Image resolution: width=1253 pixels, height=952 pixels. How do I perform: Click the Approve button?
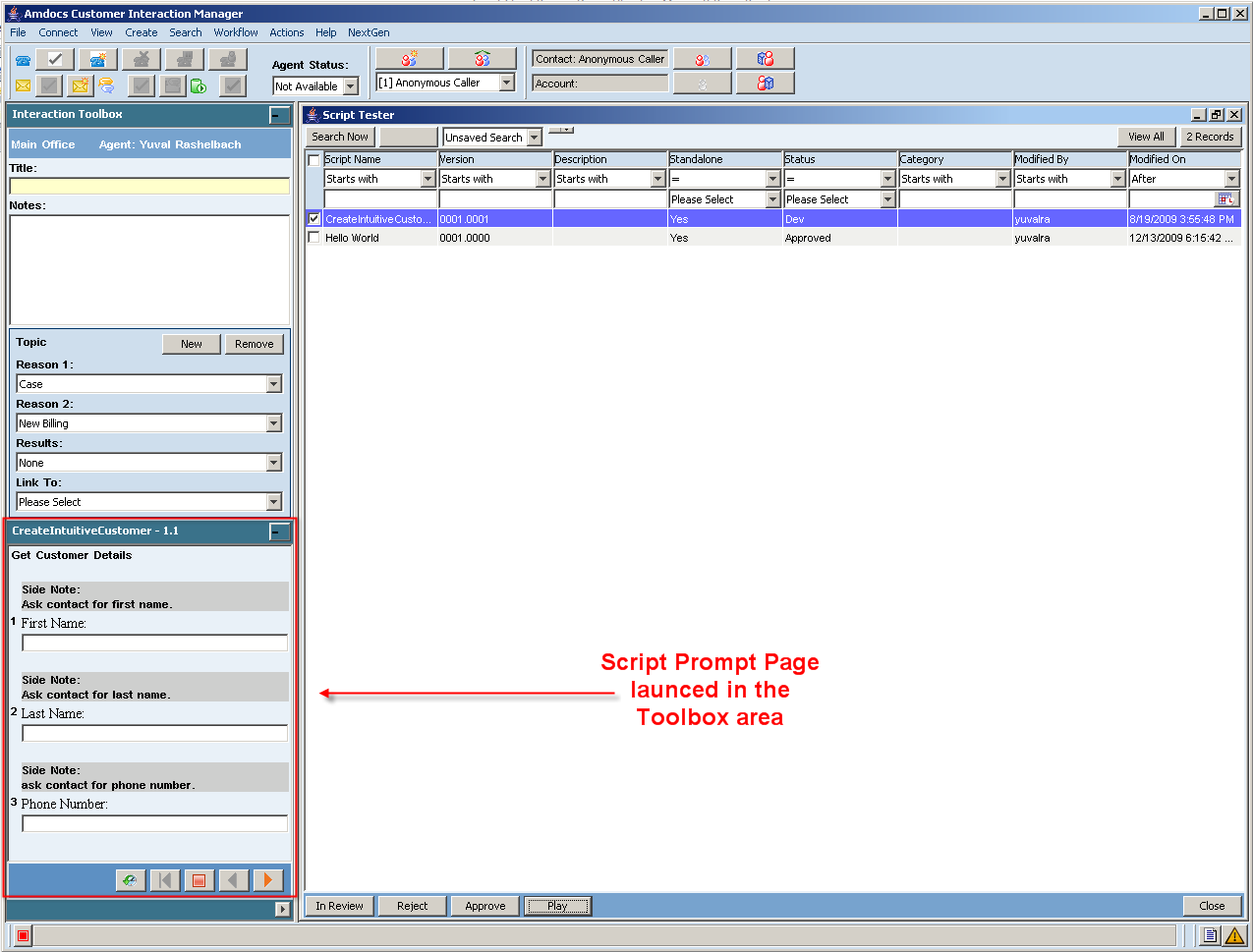pos(485,906)
